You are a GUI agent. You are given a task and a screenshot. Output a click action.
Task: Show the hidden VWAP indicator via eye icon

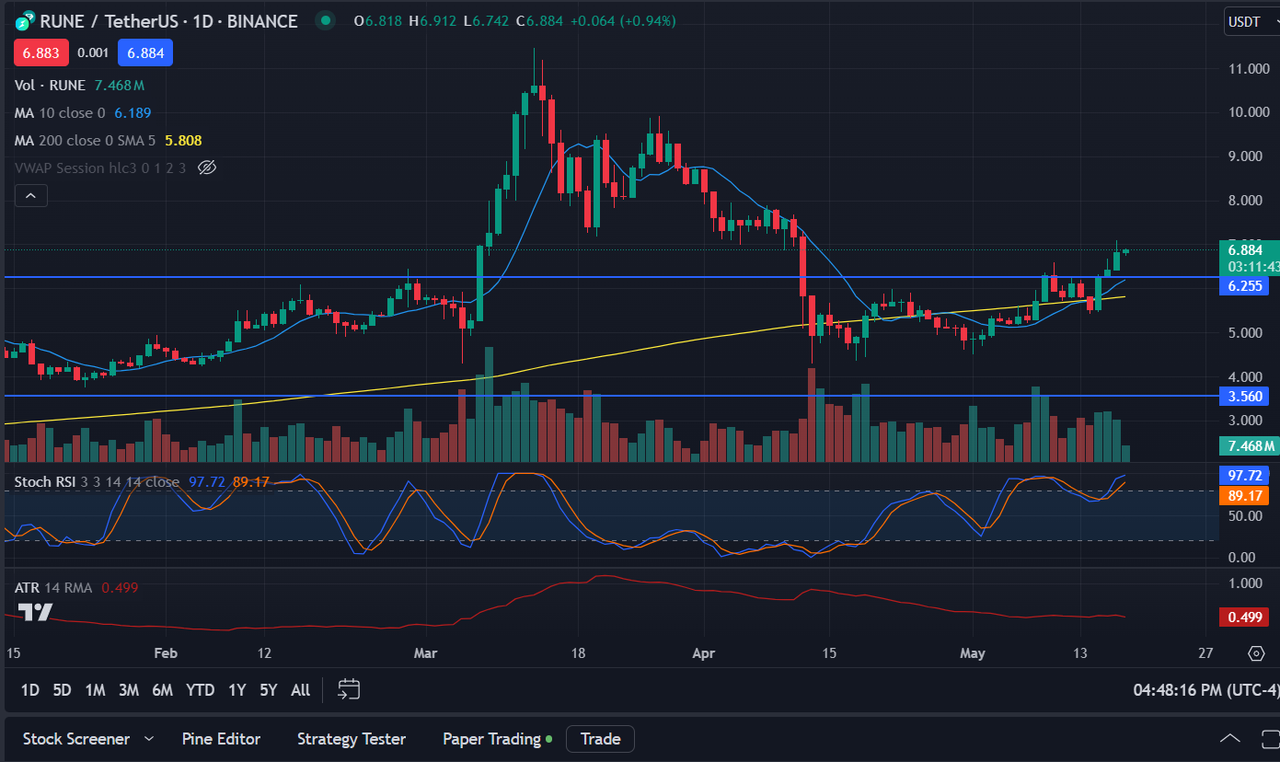point(207,168)
